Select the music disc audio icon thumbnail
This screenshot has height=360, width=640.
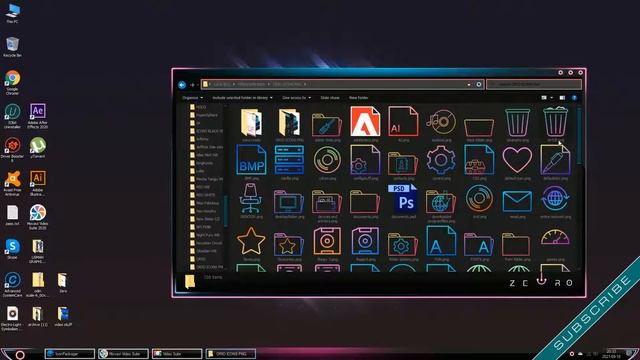coord(441,122)
